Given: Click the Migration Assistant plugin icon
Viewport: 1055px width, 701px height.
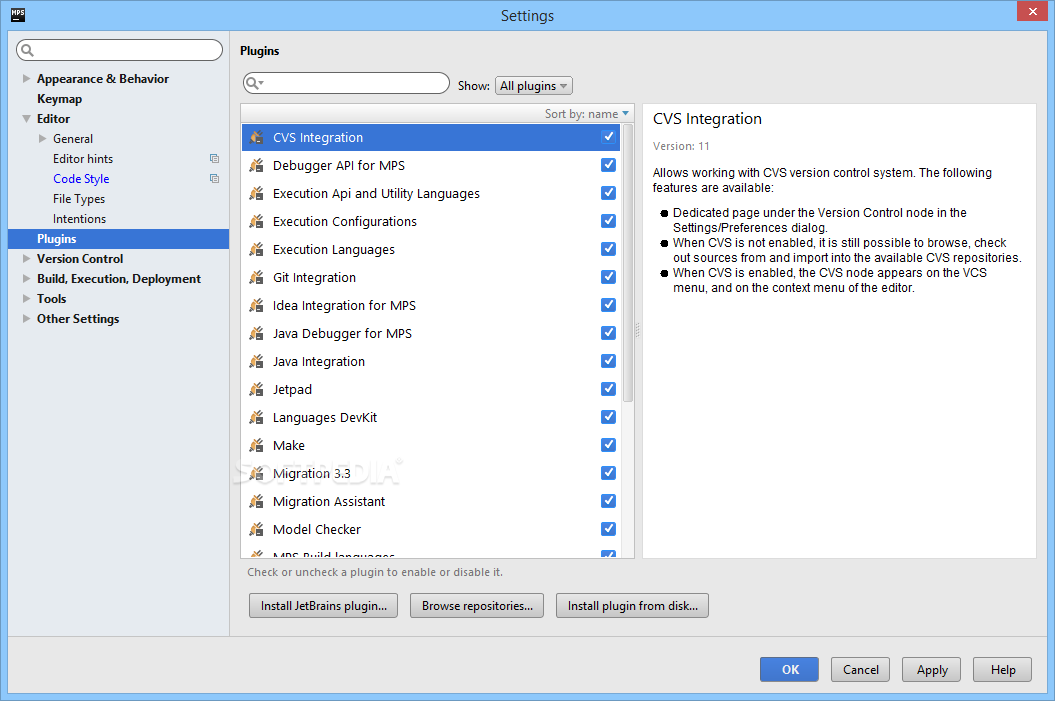Looking at the screenshot, I should (x=256, y=502).
